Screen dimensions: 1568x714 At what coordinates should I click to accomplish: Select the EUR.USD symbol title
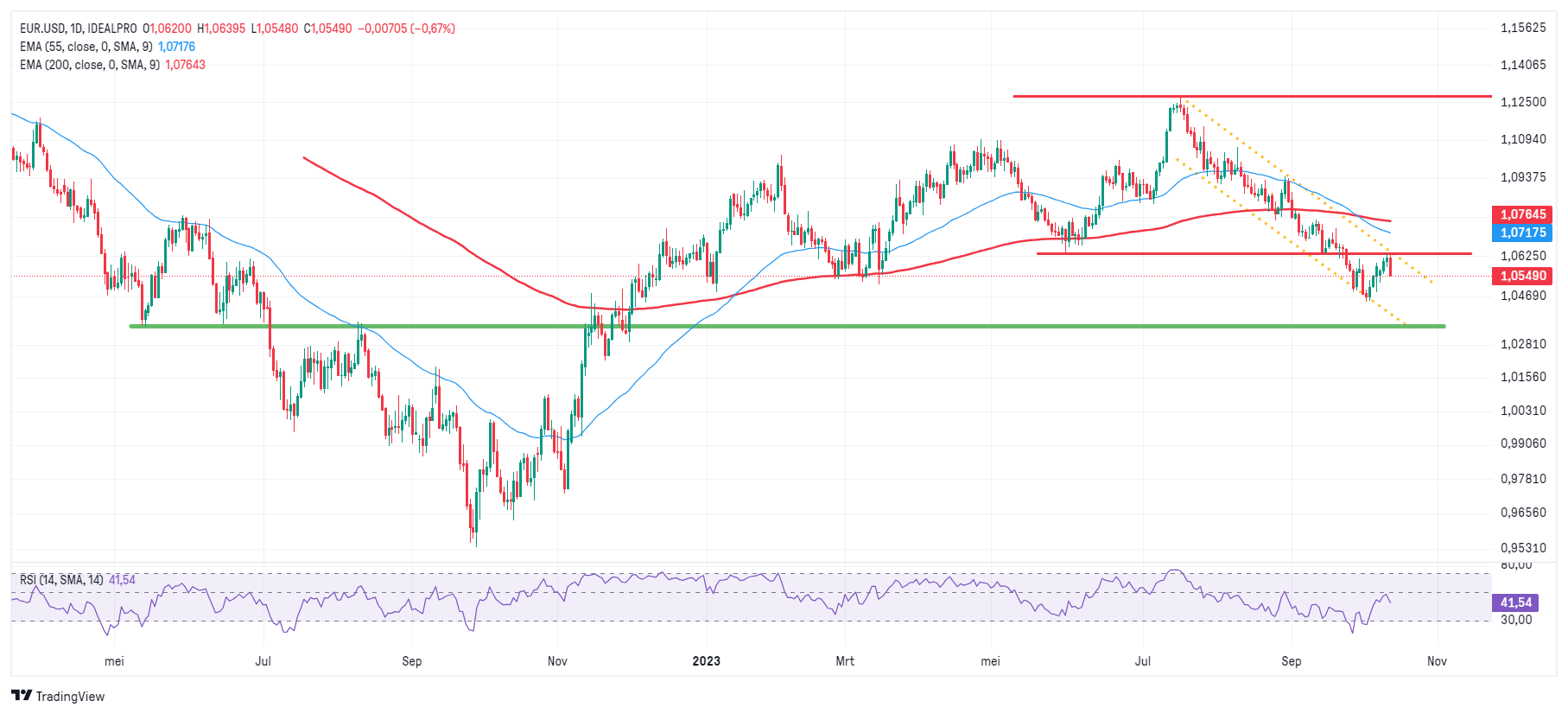point(78,29)
